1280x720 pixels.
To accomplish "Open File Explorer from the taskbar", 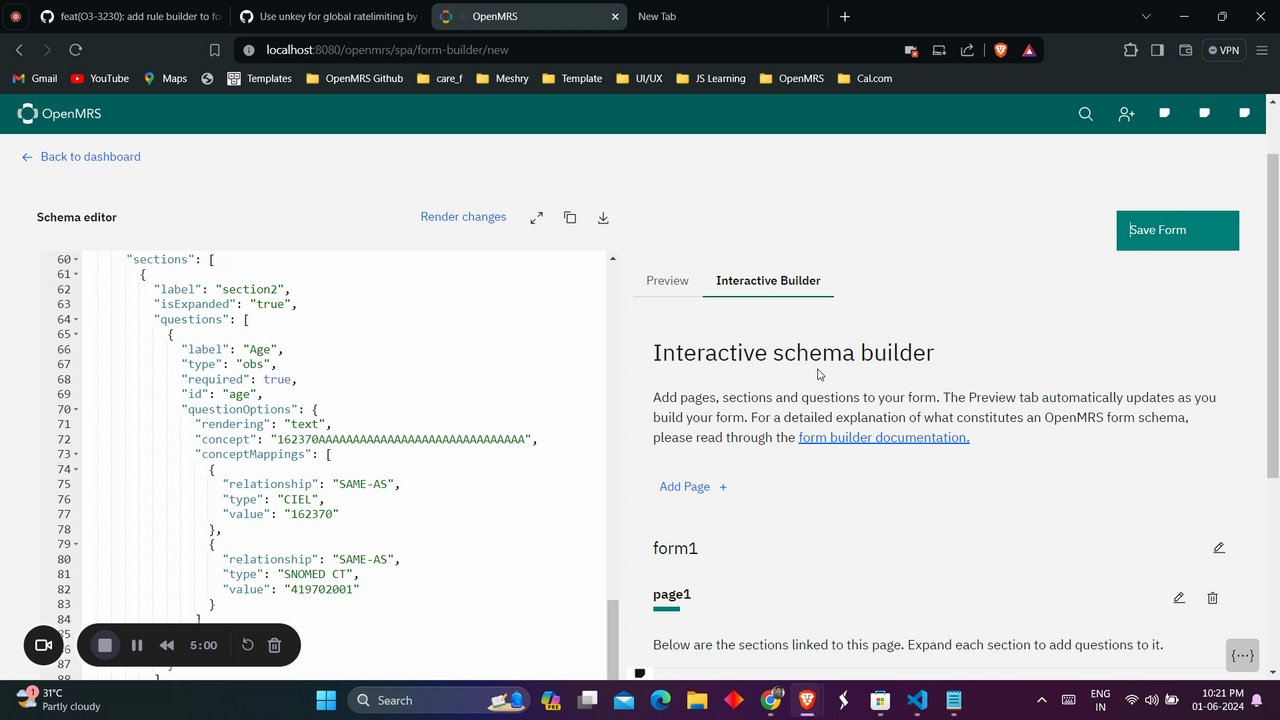I will 697,700.
